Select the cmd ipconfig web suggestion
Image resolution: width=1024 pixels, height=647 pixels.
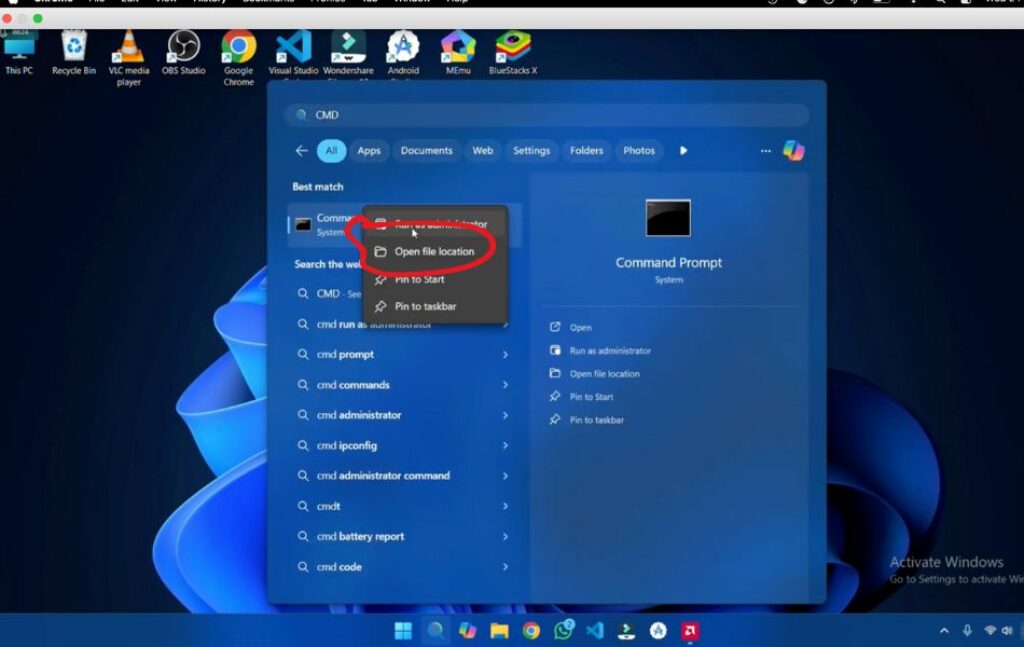[x=403, y=445]
